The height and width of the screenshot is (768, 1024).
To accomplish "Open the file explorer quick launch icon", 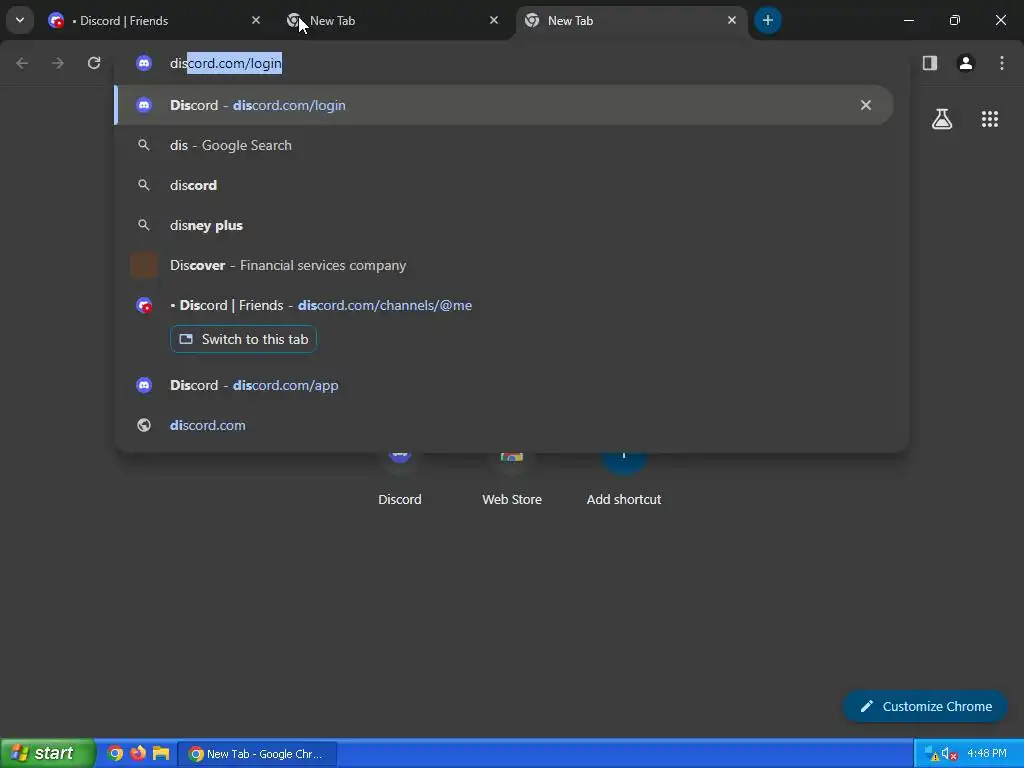I will click(161, 754).
